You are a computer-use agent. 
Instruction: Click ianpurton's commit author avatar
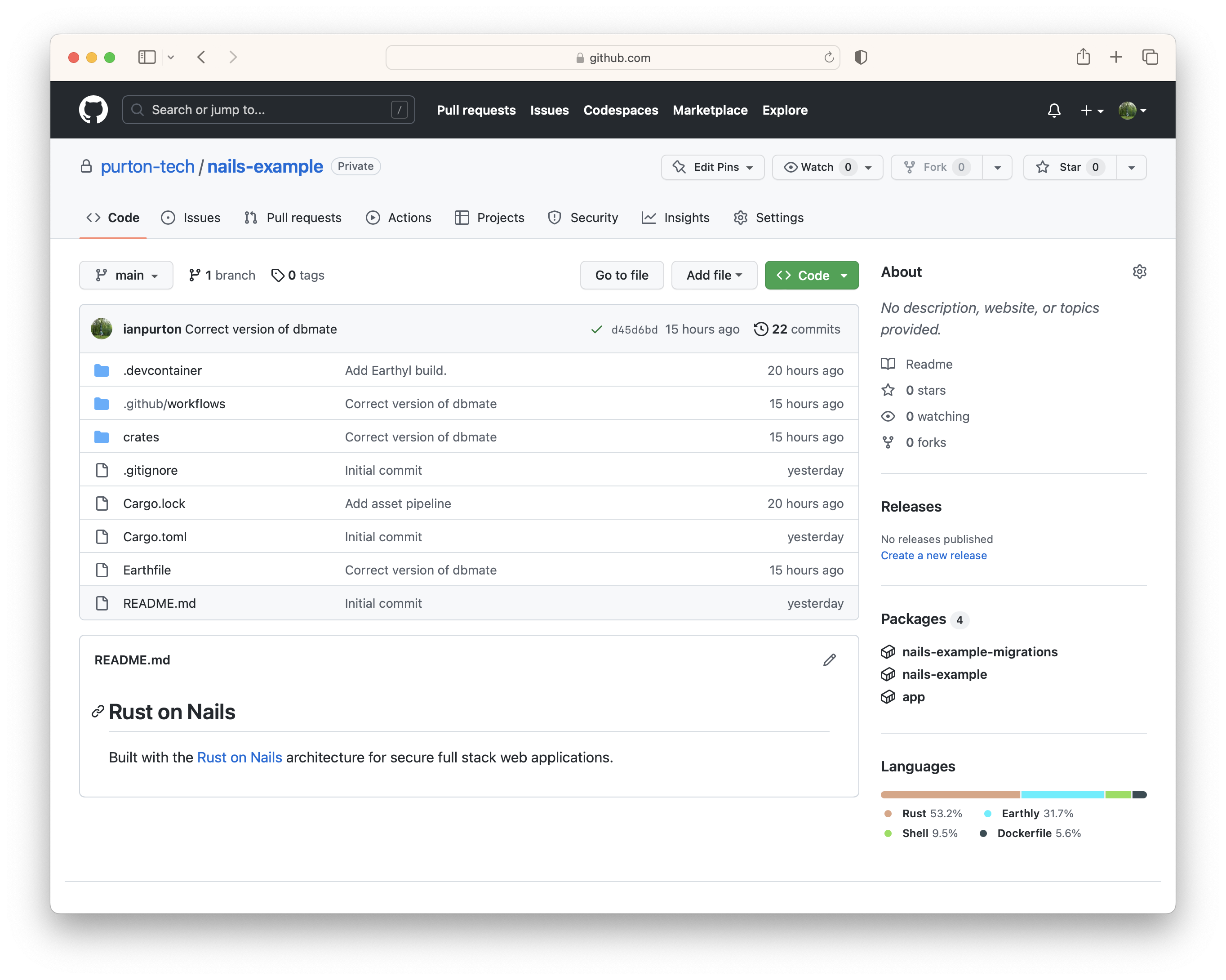[x=102, y=329]
